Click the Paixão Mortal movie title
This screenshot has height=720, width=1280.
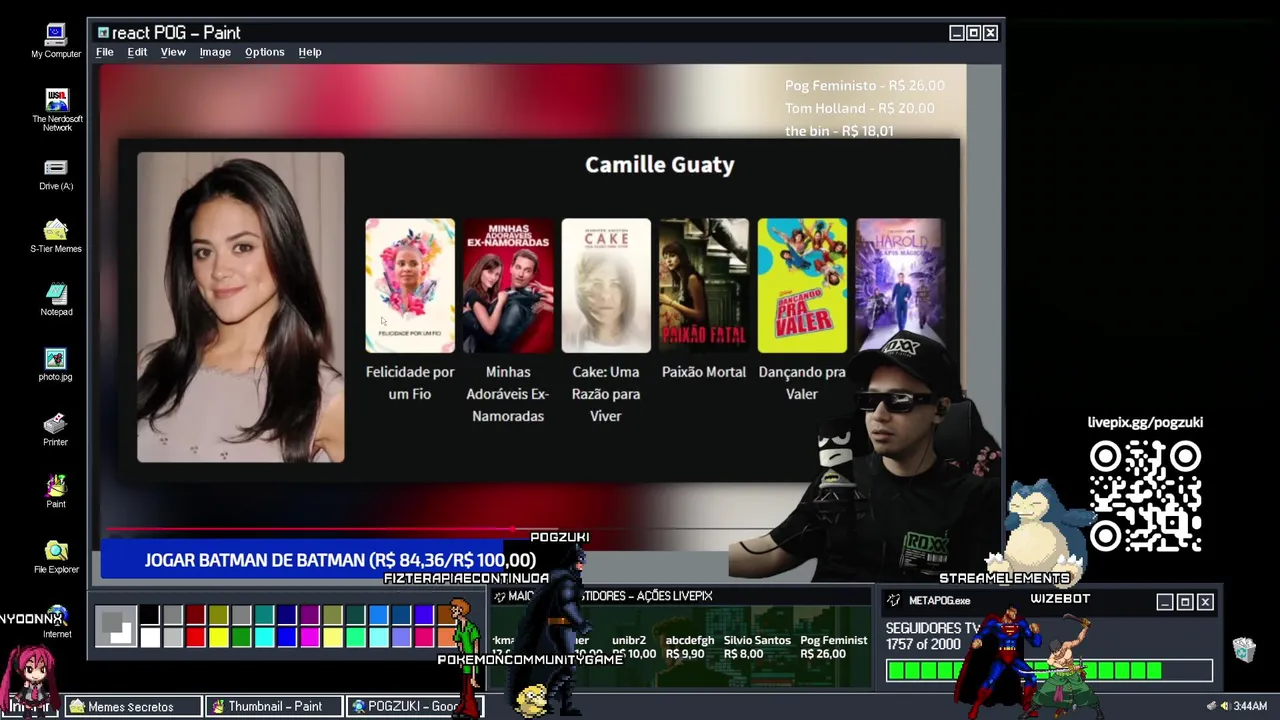pos(704,372)
